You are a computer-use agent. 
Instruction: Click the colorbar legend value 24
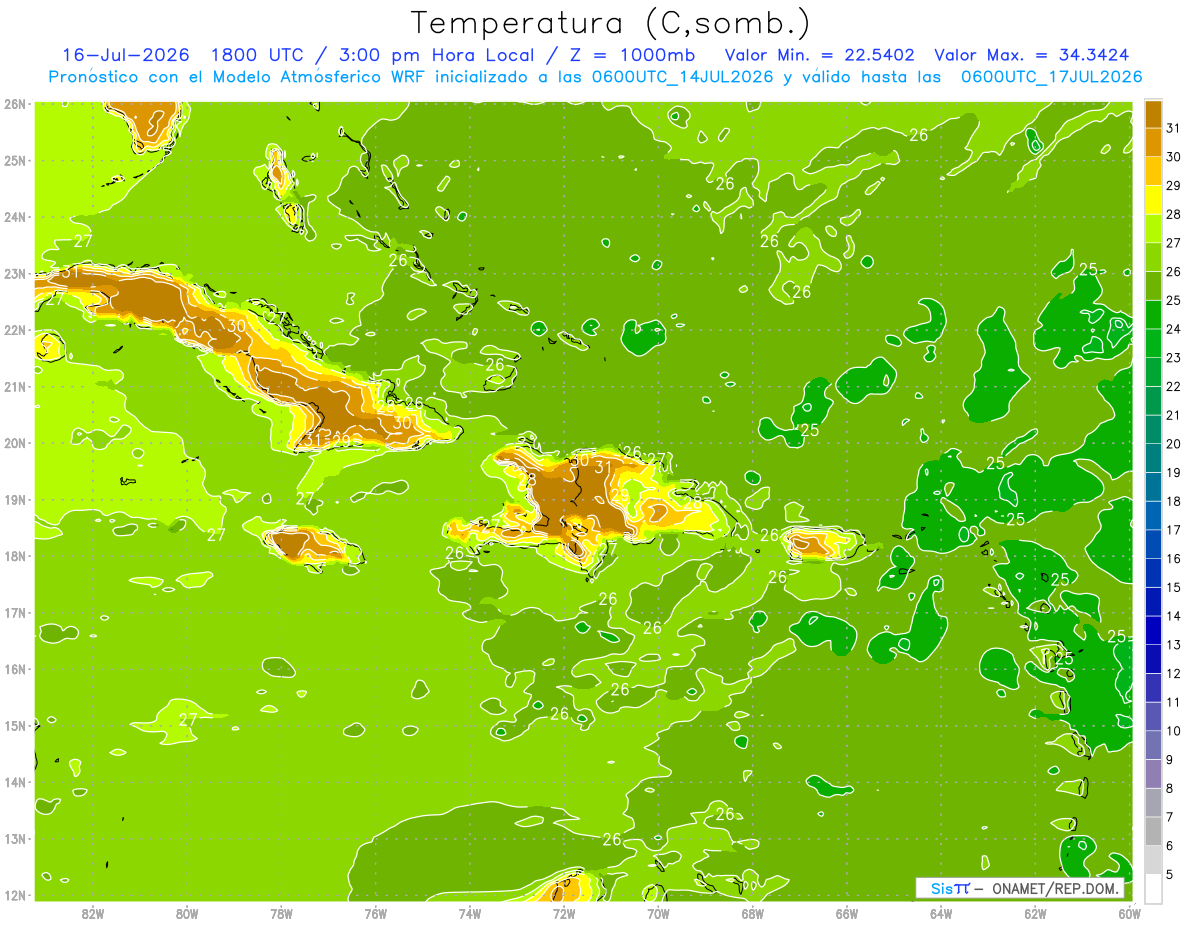1173,329
